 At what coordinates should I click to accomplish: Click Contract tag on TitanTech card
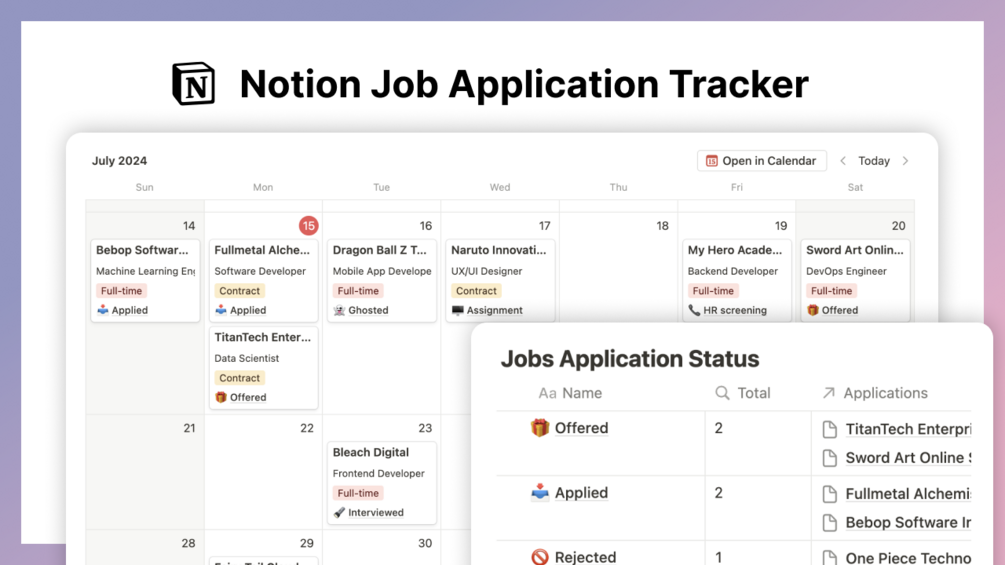tap(240, 378)
